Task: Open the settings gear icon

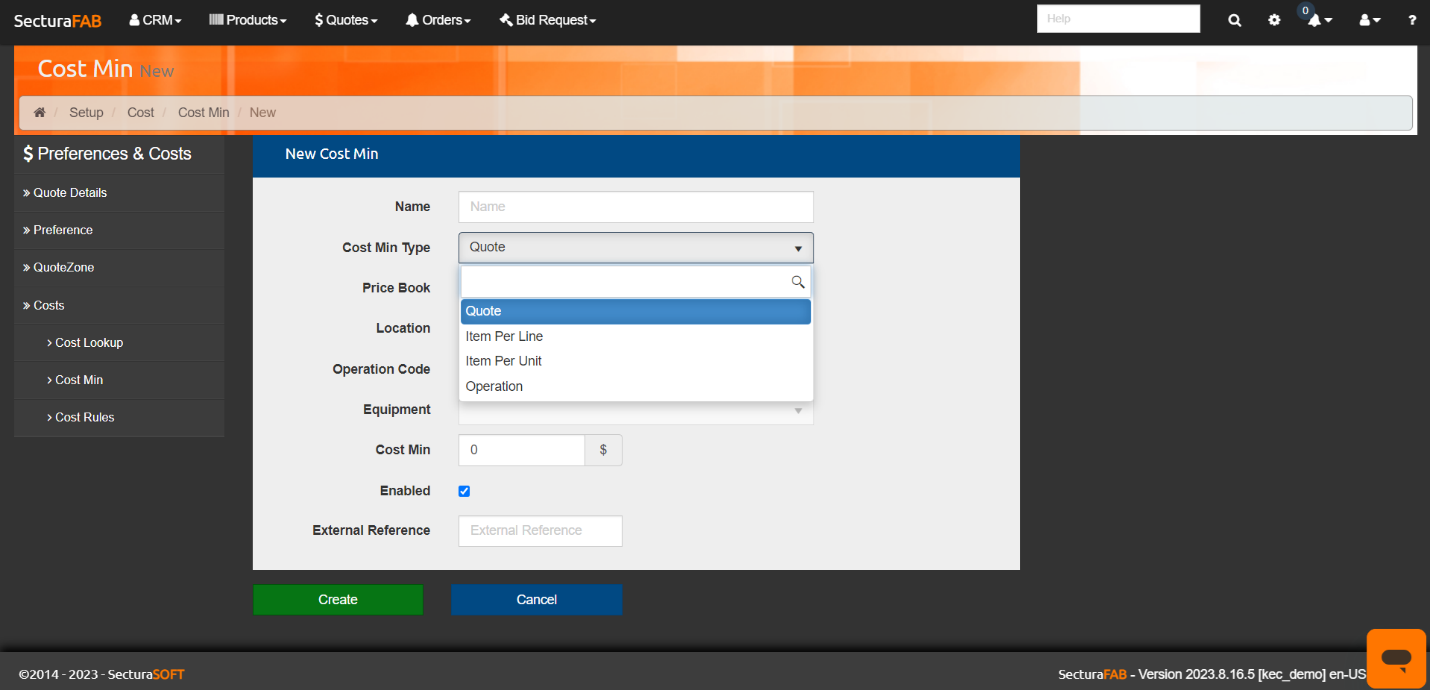Action: tap(1274, 20)
